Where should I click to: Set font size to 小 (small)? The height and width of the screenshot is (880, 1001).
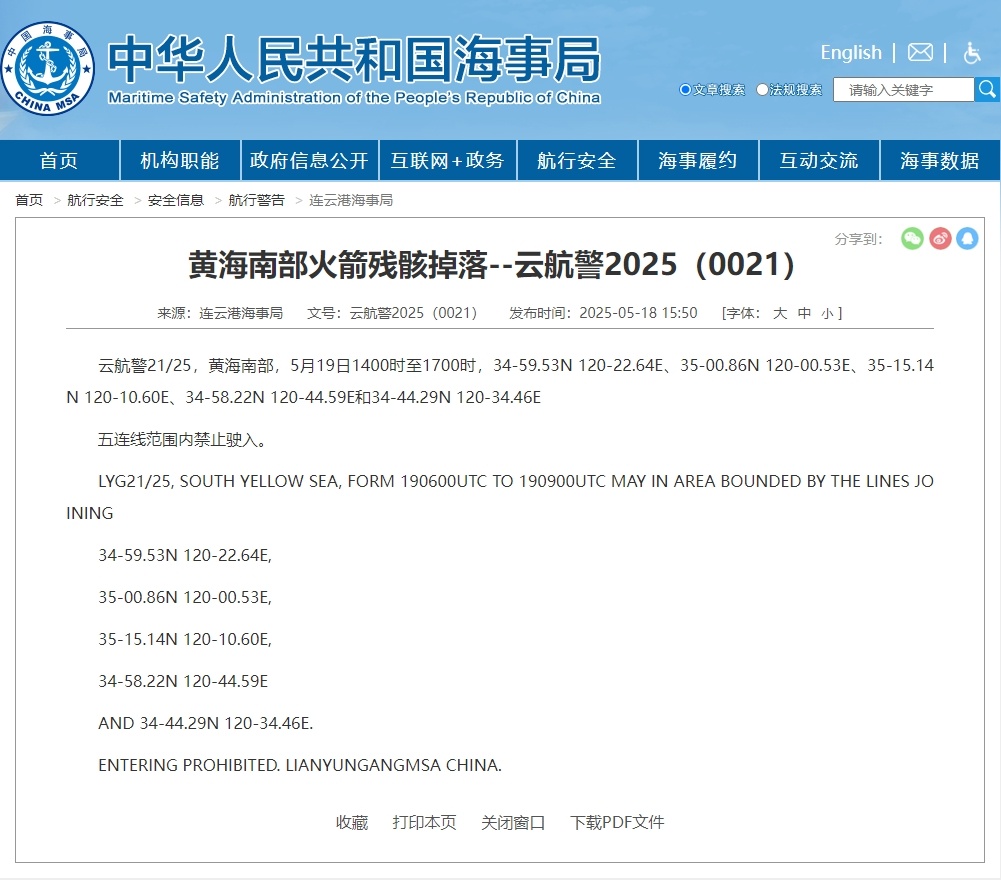click(x=827, y=313)
